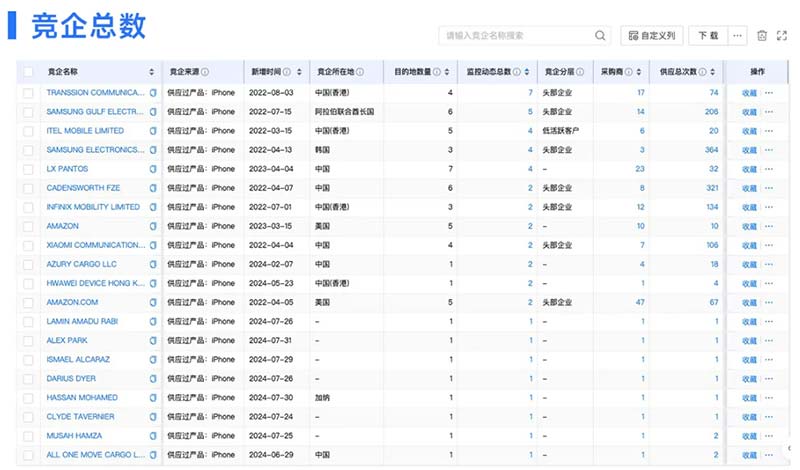The image size is (800, 470).
Task: Open buyer count 47 for AMAZON.COM
Action: click(x=640, y=303)
